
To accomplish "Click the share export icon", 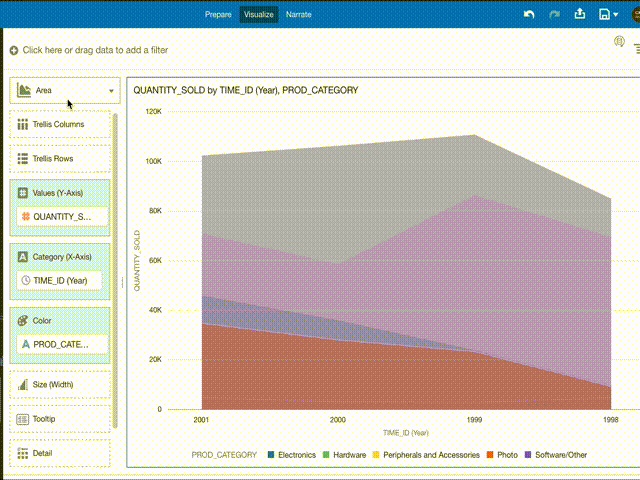I will pyautogui.click(x=580, y=14).
